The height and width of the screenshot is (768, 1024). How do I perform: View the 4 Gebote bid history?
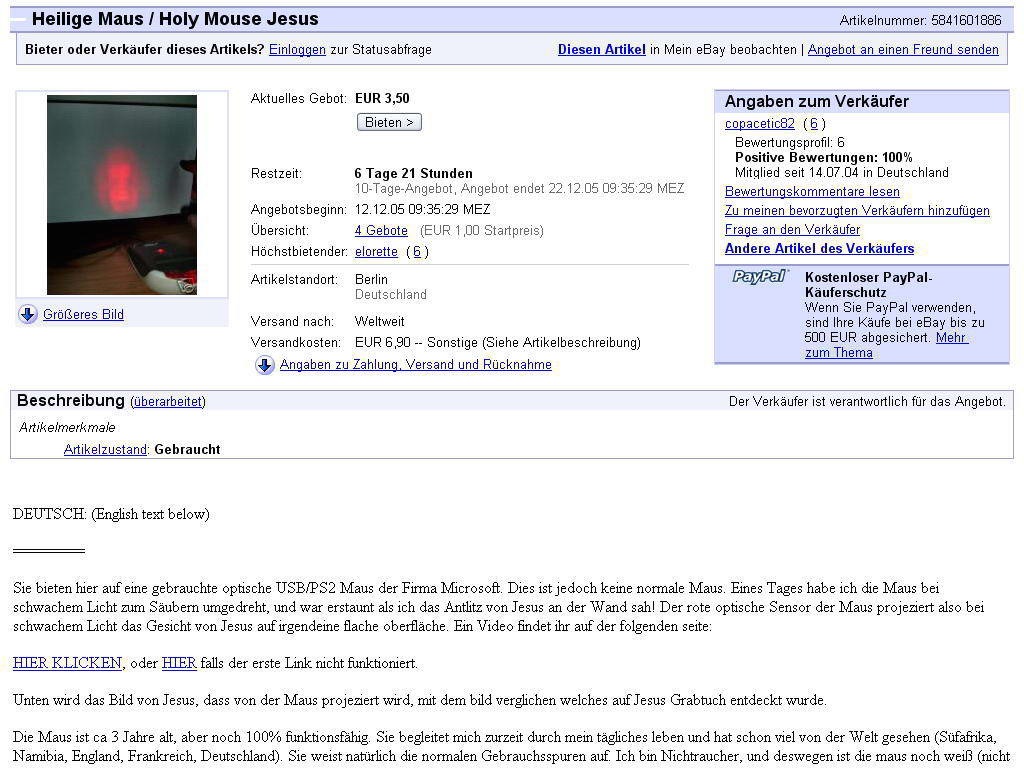click(381, 231)
